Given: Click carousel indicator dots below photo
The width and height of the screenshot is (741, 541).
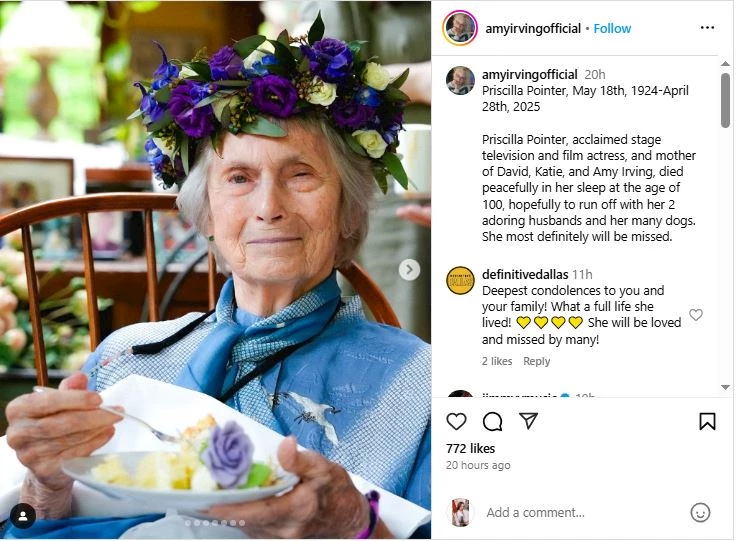Looking at the screenshot, I should tap(214, 523).
